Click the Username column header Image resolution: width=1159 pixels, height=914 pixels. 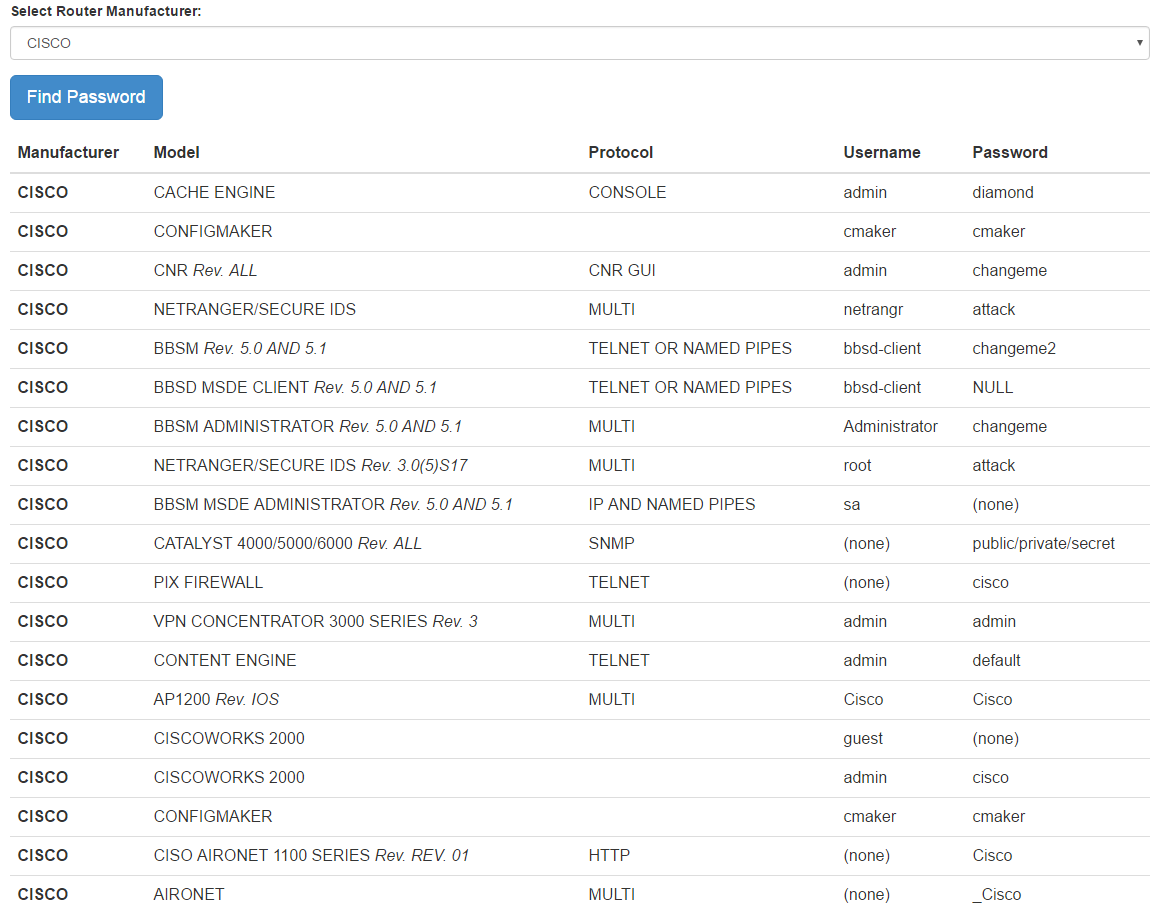(x=882, y=152)
